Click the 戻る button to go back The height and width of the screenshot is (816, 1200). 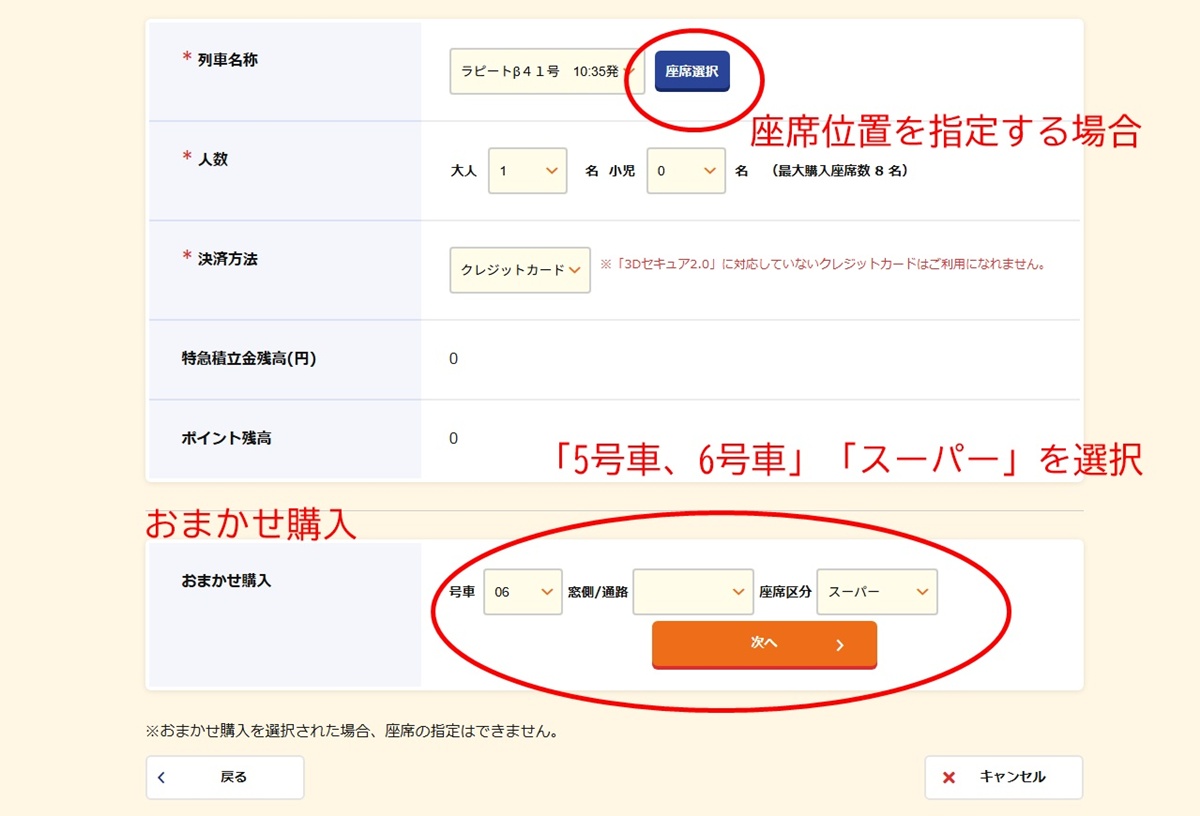[x=224, y=777]
